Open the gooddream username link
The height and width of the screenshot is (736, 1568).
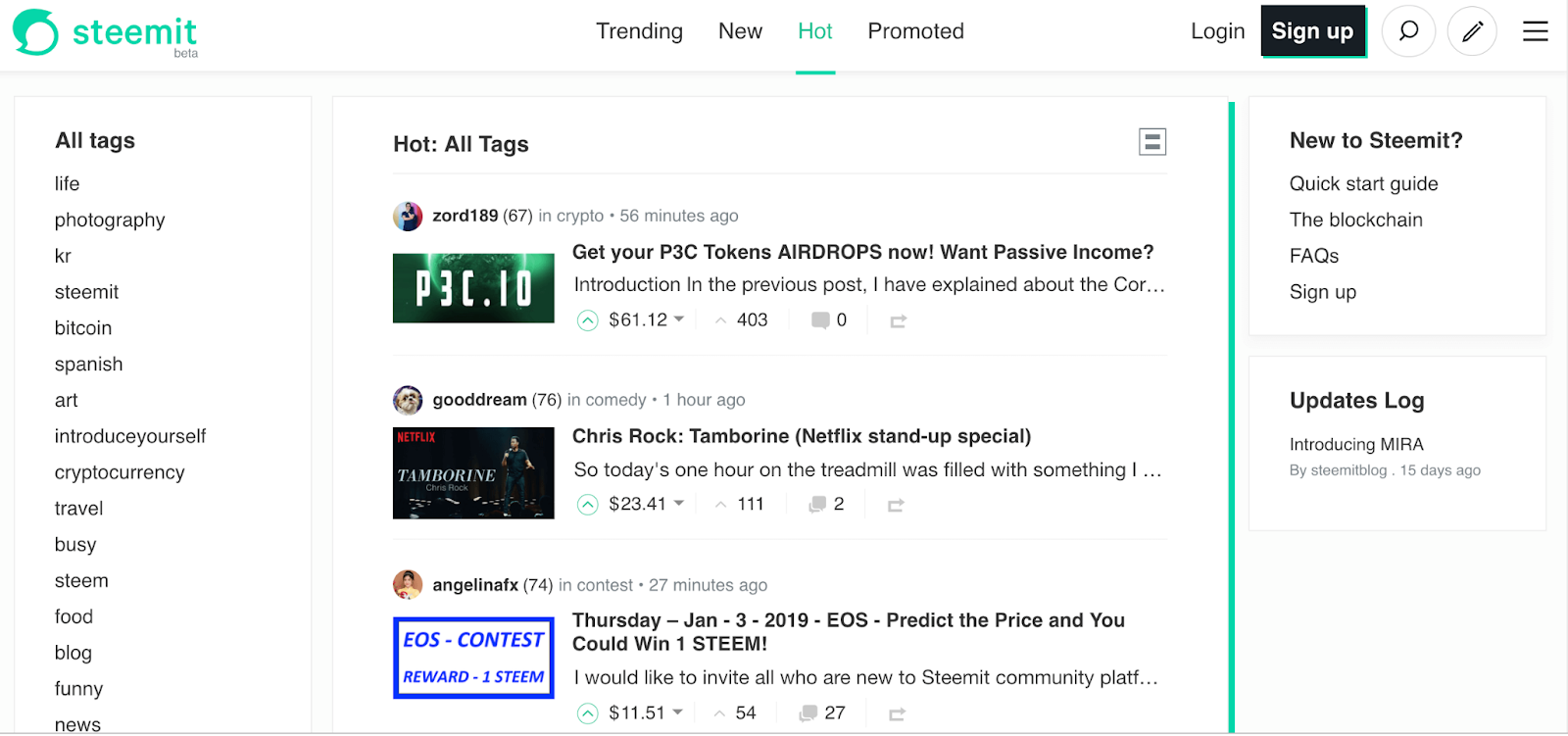(479, 400)
